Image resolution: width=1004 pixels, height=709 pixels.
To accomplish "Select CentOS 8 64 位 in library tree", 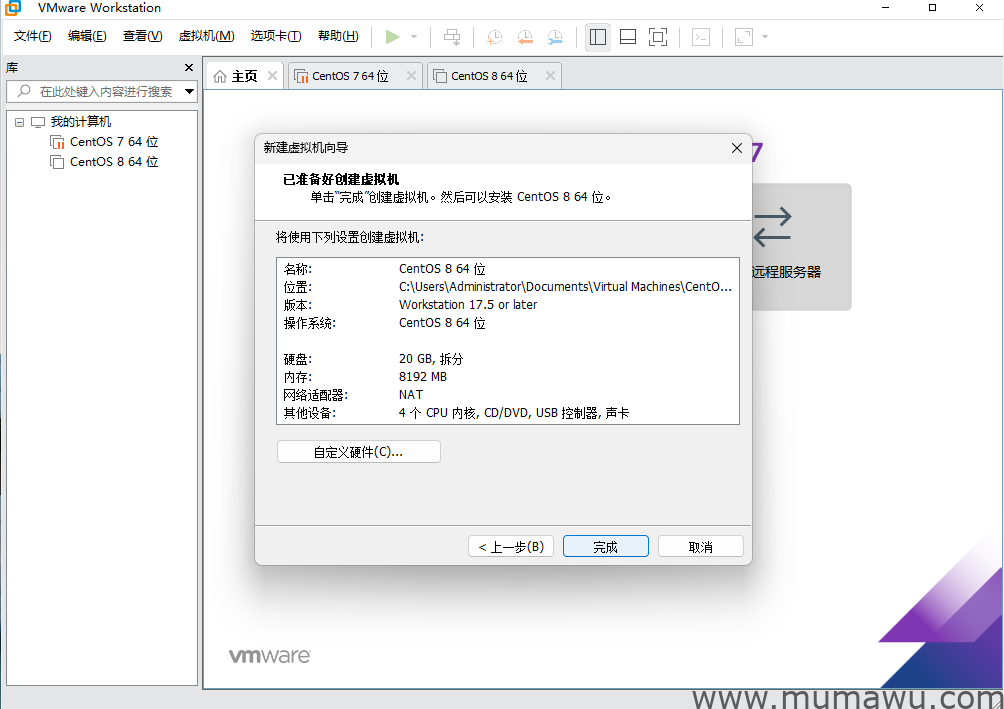I will pyautogui.click(x=113, y=162).
